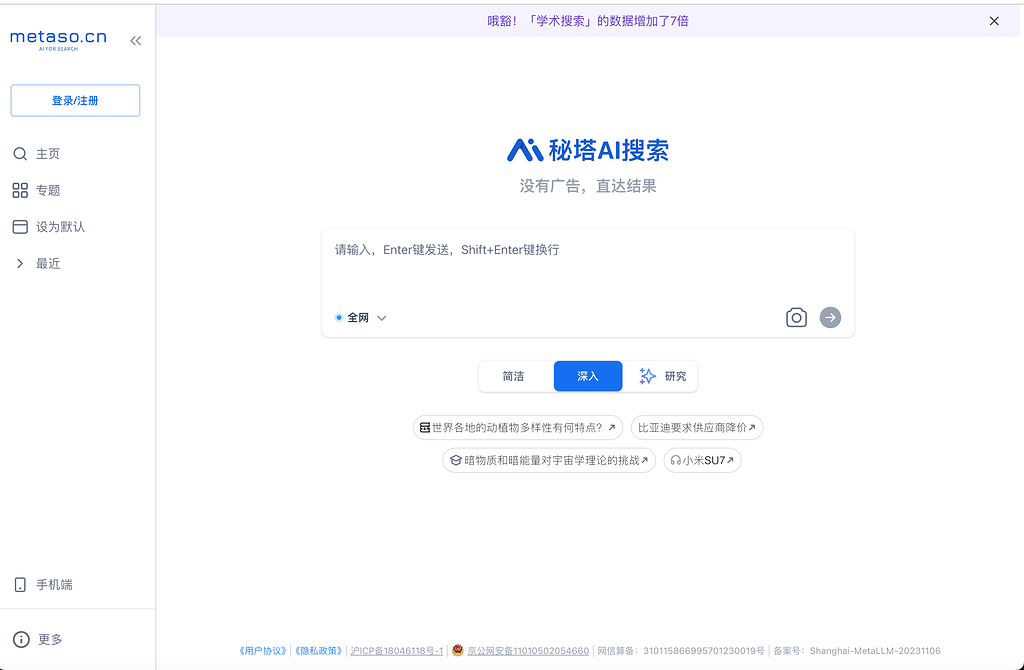Open 专题 topics in sidebar
This screenshot has height=670, width=1024.
click(37, 190)
